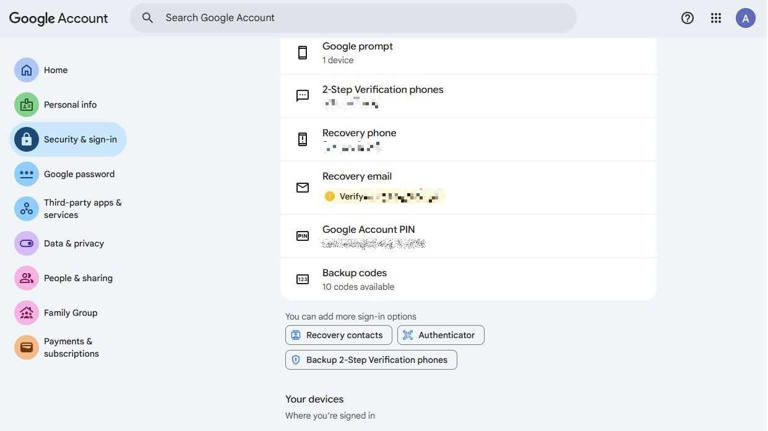Click the Third-party apps & services icon
Image resolution: width=768 pixels, height=431 pixels.
(26, 209)
